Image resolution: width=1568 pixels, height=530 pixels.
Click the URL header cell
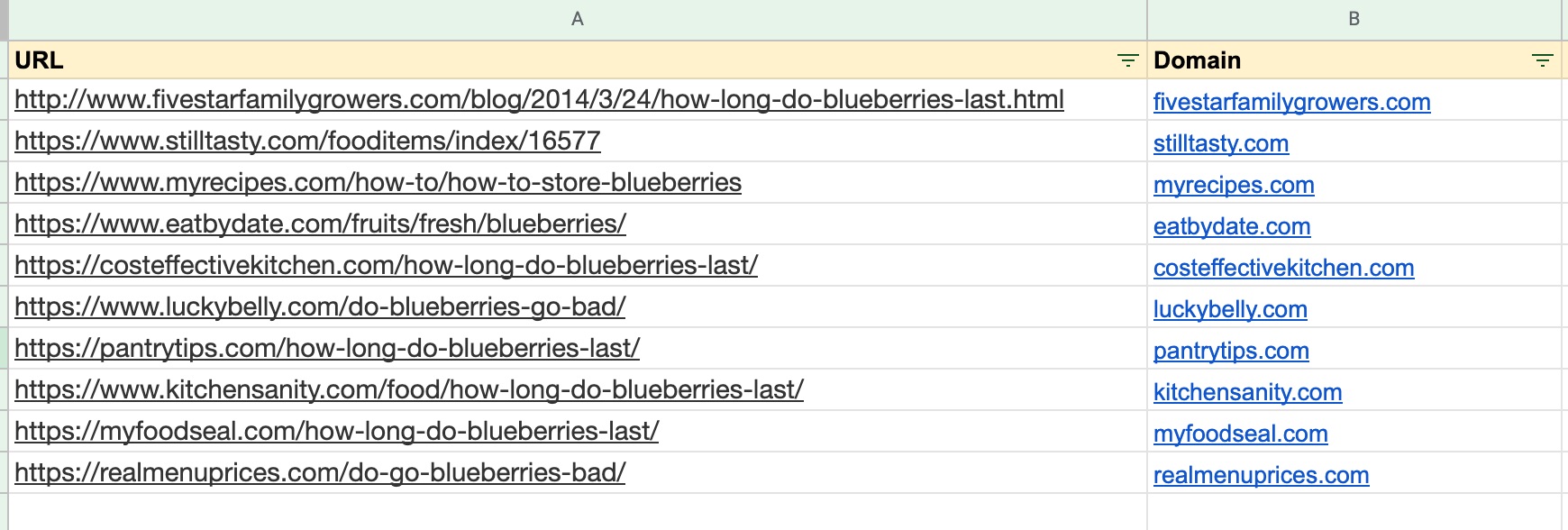coord(578,60)
